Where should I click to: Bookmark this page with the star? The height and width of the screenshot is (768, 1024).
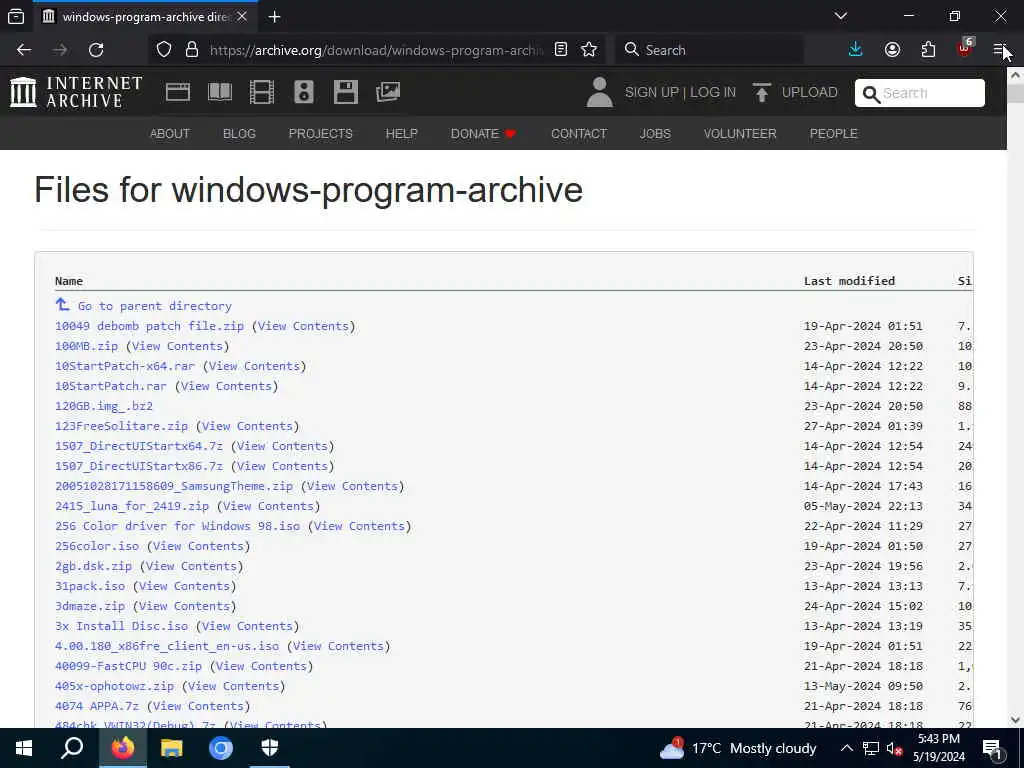point(589,50)
